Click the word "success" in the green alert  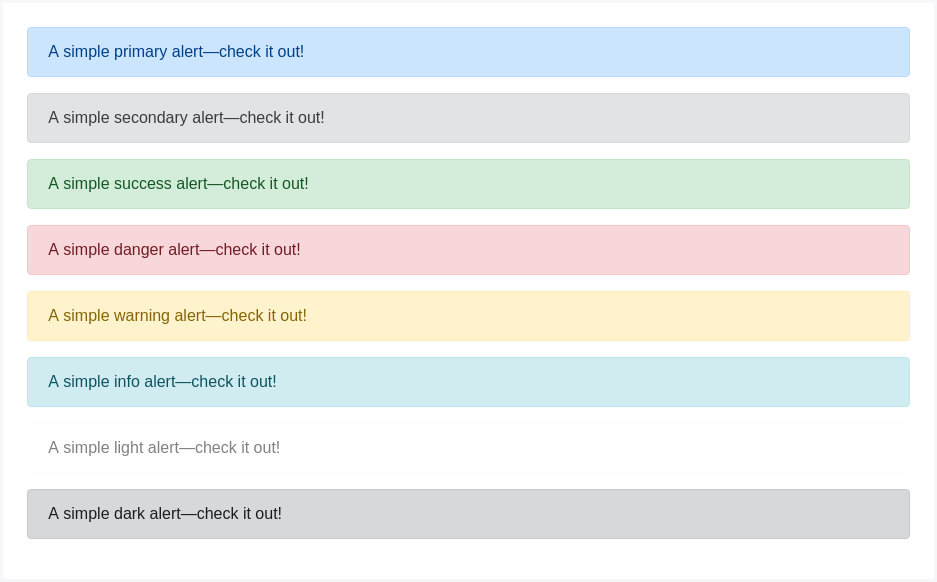143,184
